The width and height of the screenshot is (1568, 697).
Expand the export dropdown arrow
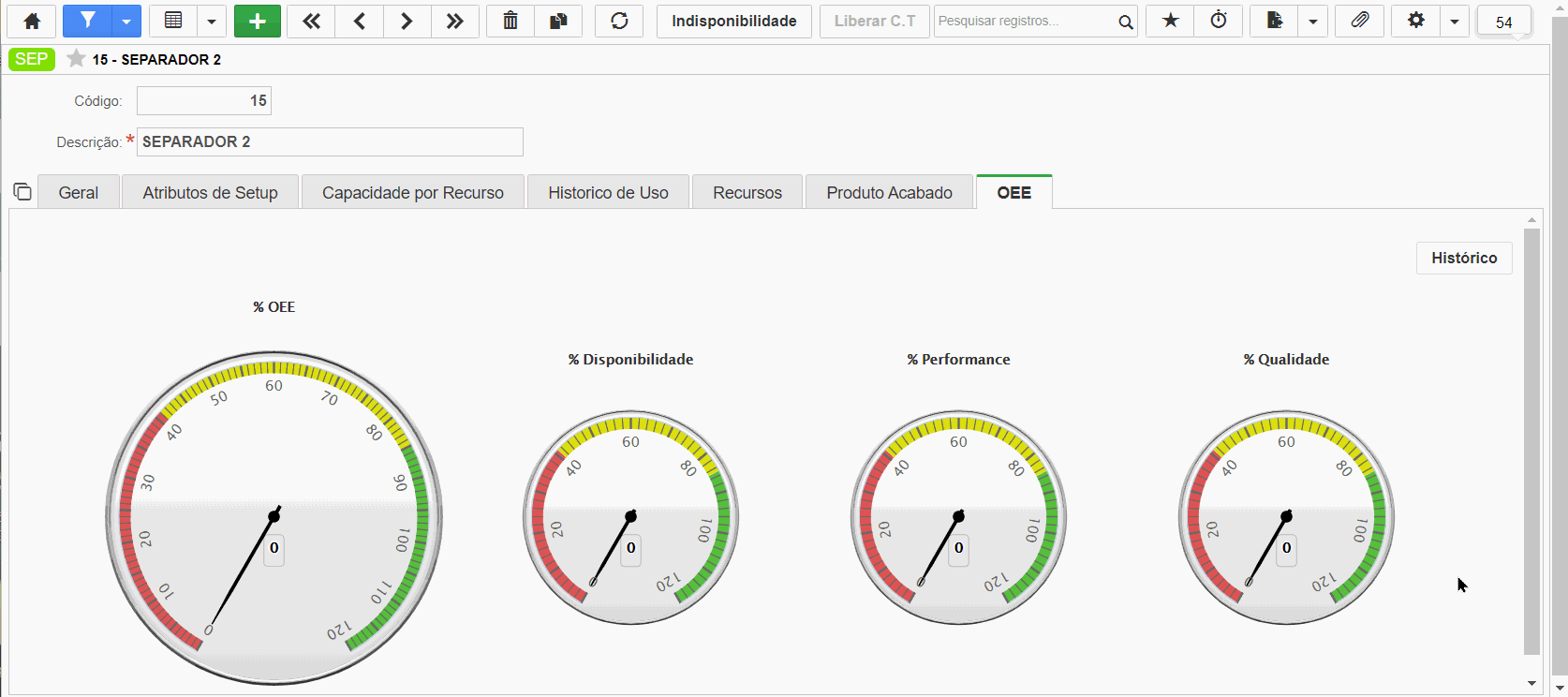1312,21
